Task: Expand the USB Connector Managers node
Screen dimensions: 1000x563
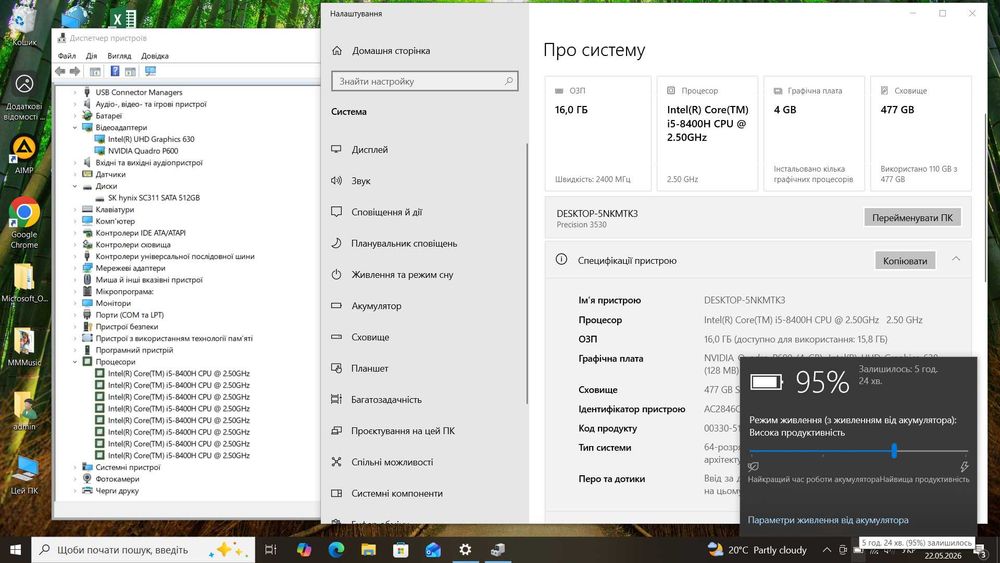Action: pyautogui.click(x=75, y=92)
